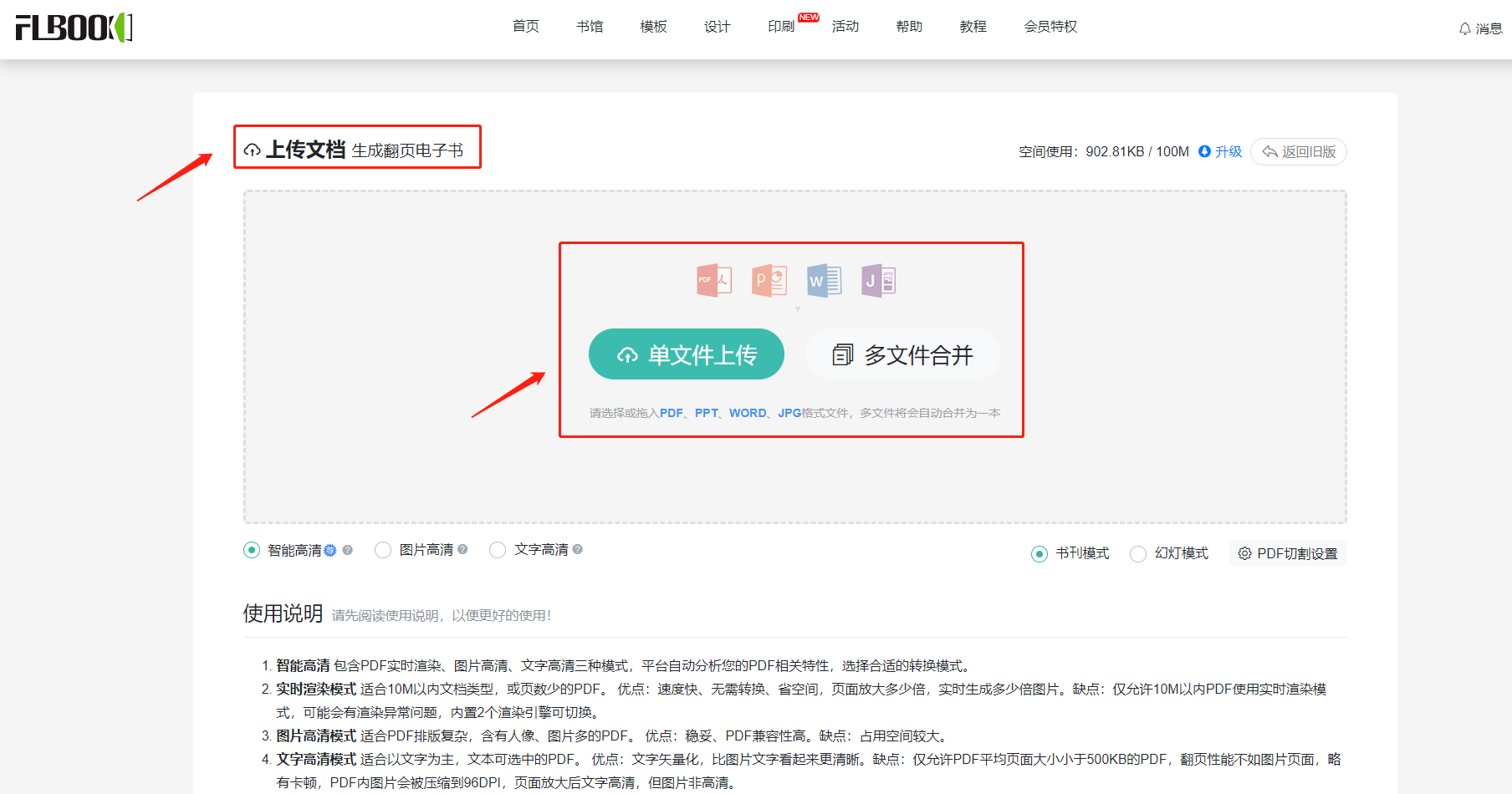Click the JPG file type icon
The width and height of the screenshot is (1512, 794).
click(x=878, y=281)
